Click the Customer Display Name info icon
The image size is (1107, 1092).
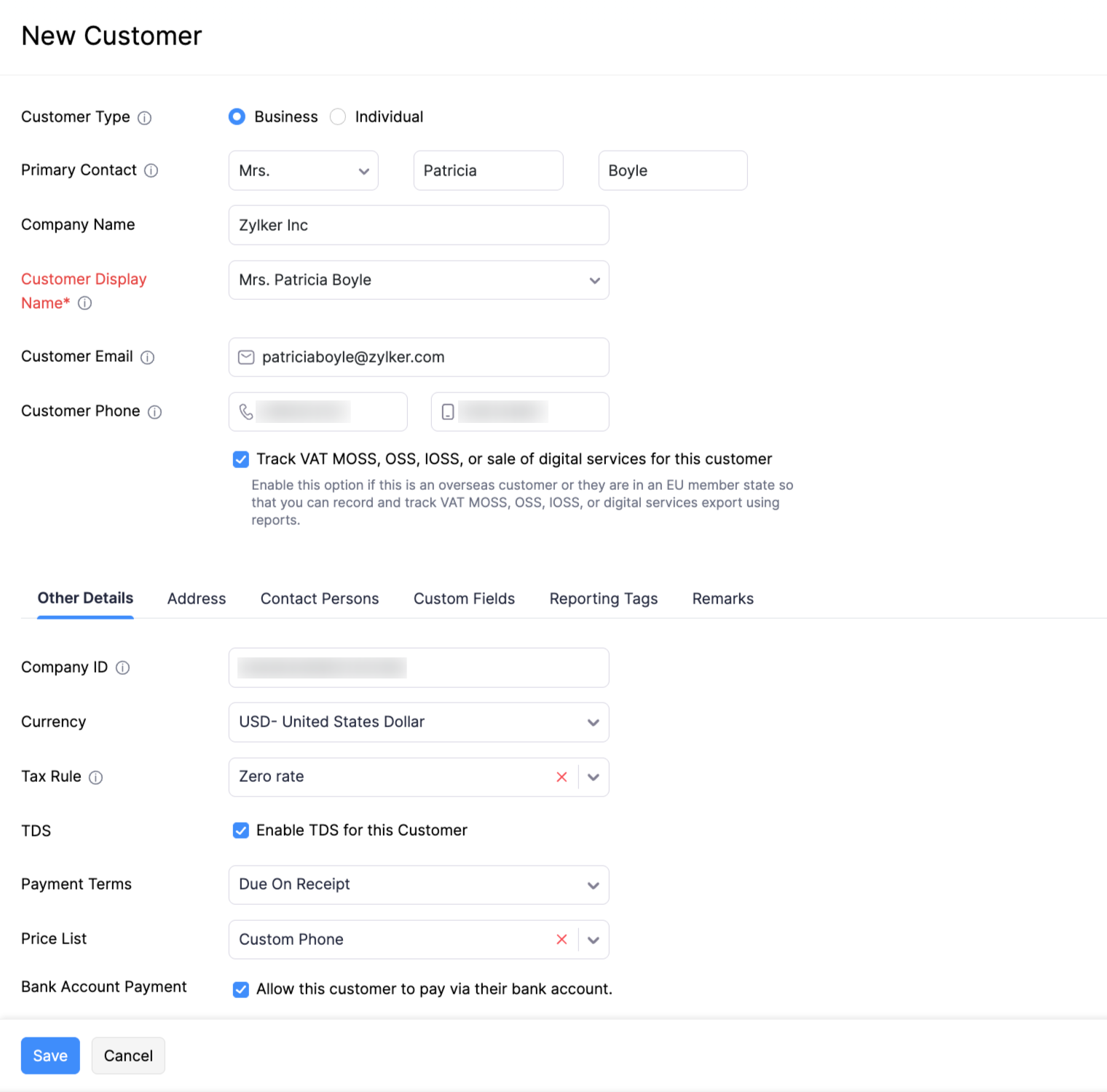click(x=85, y=304)
